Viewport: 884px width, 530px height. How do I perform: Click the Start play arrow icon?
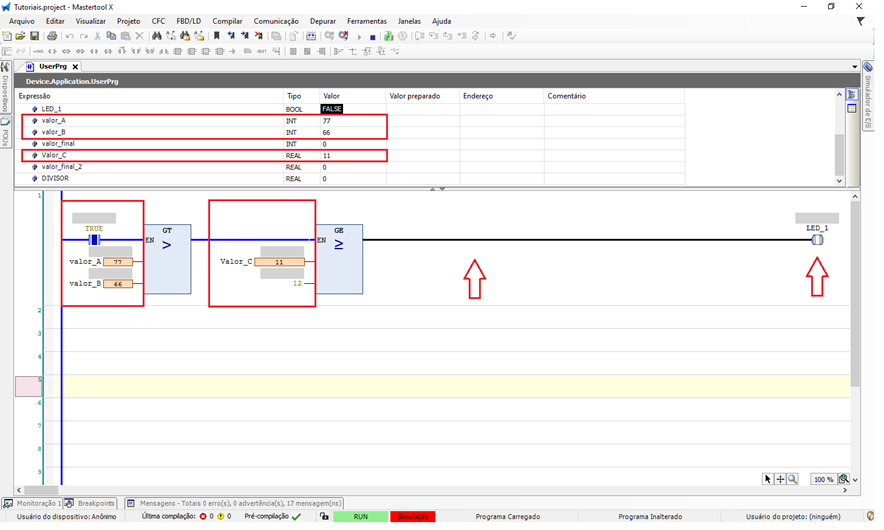359,36
